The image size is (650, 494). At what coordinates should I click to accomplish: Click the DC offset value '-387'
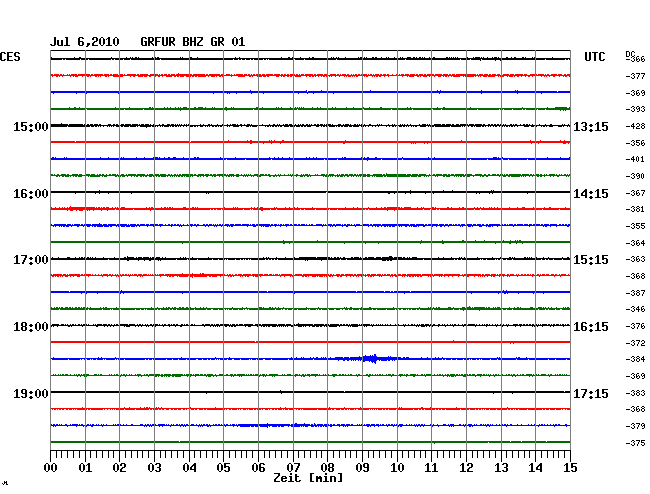[x=635, y=293]
